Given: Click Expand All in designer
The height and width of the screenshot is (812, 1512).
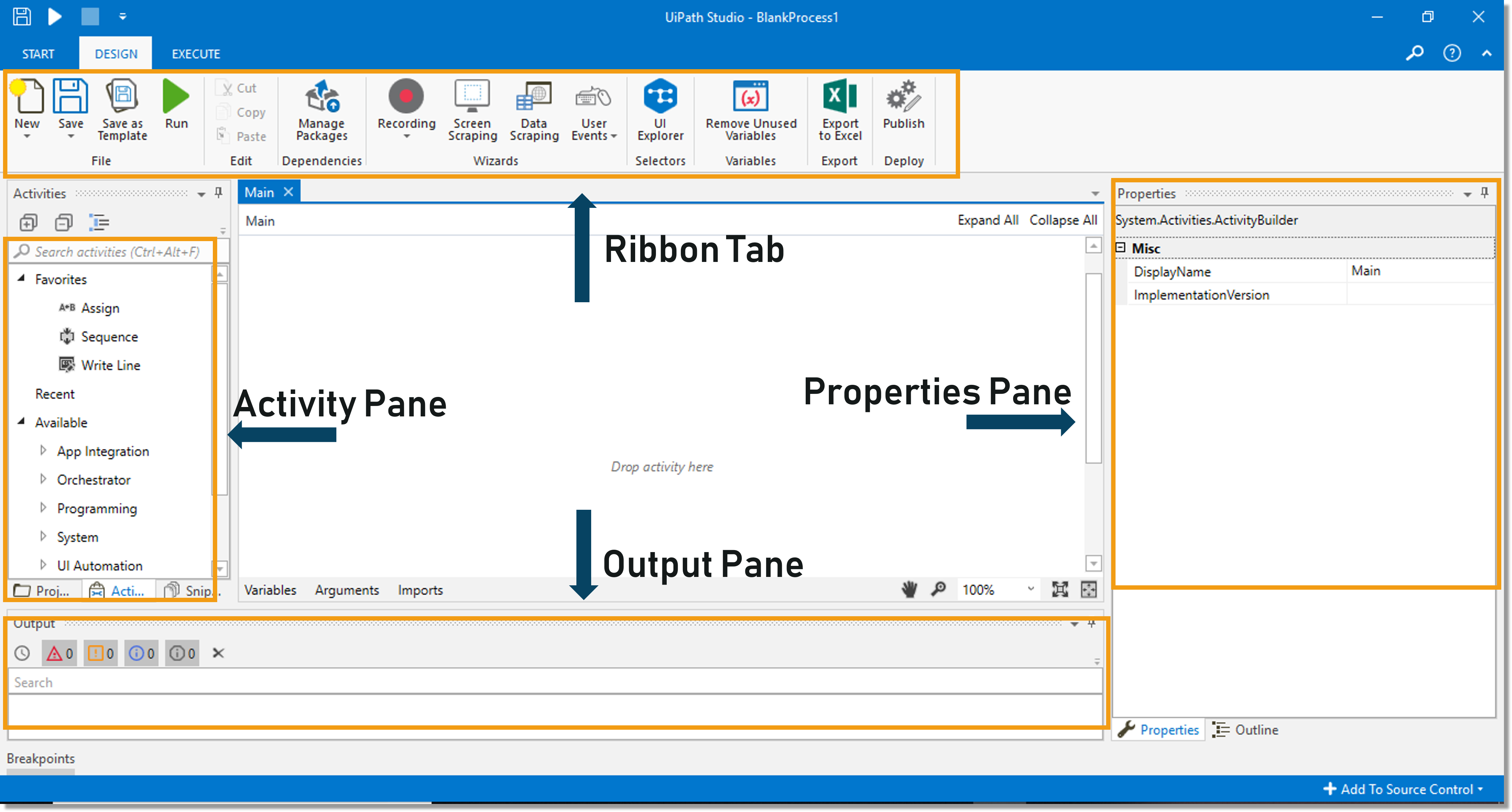Looking at the screenshot, I should pyautogui.click(x=988, y=220).
